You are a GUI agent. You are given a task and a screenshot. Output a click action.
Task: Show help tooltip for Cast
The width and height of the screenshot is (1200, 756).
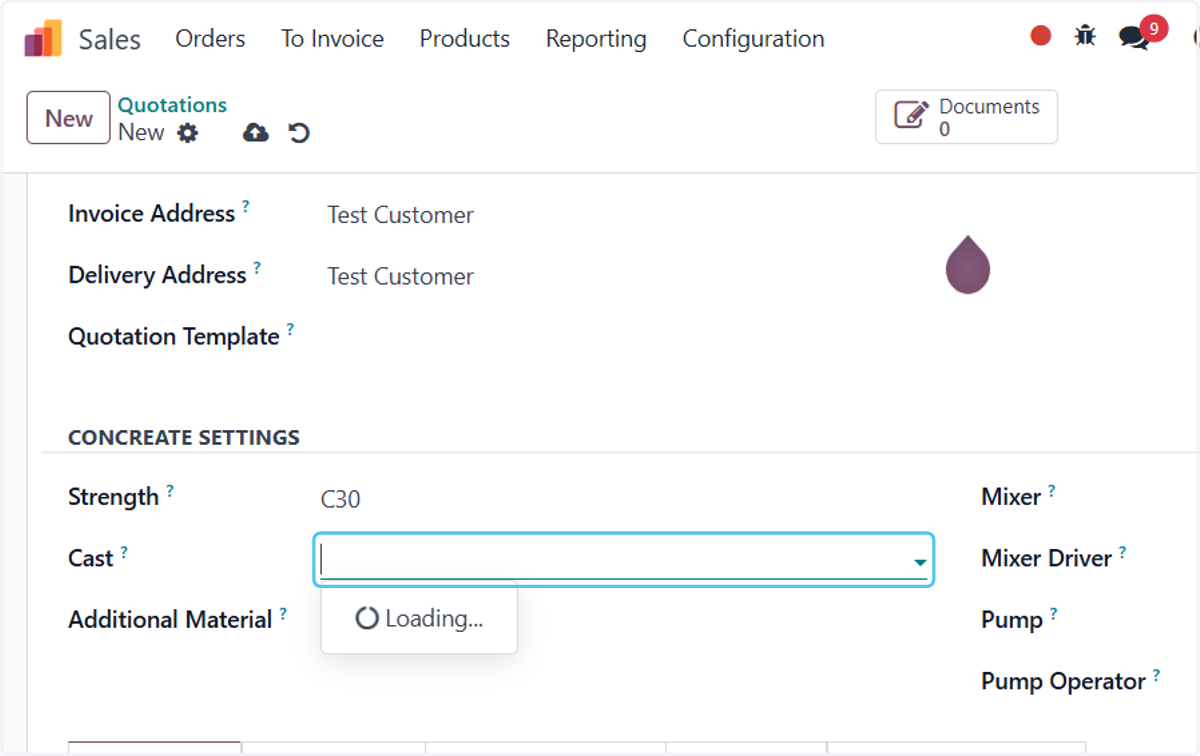click(124, 551)
